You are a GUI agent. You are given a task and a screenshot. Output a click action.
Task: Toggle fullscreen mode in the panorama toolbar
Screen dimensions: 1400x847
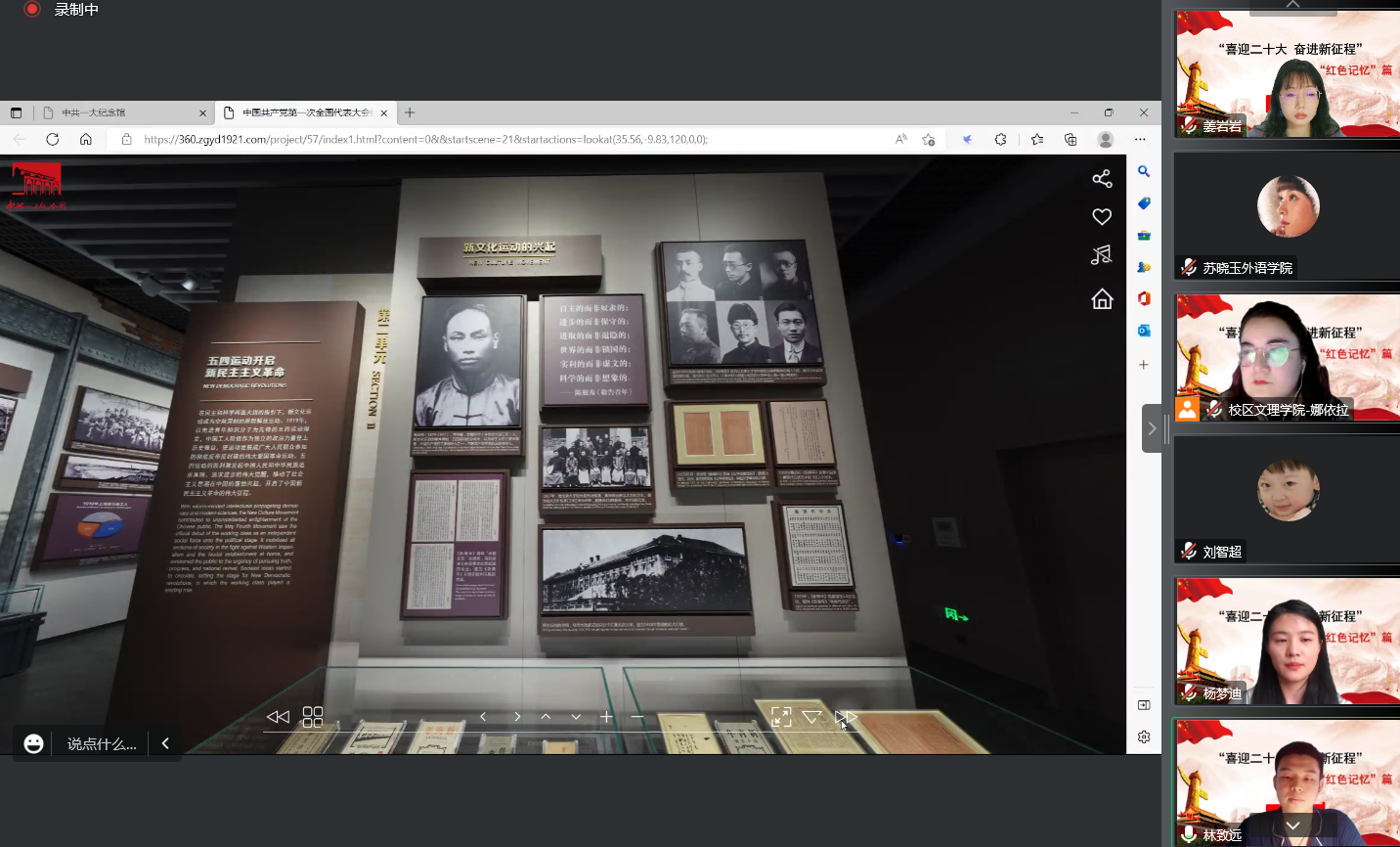tap(781, 717)
